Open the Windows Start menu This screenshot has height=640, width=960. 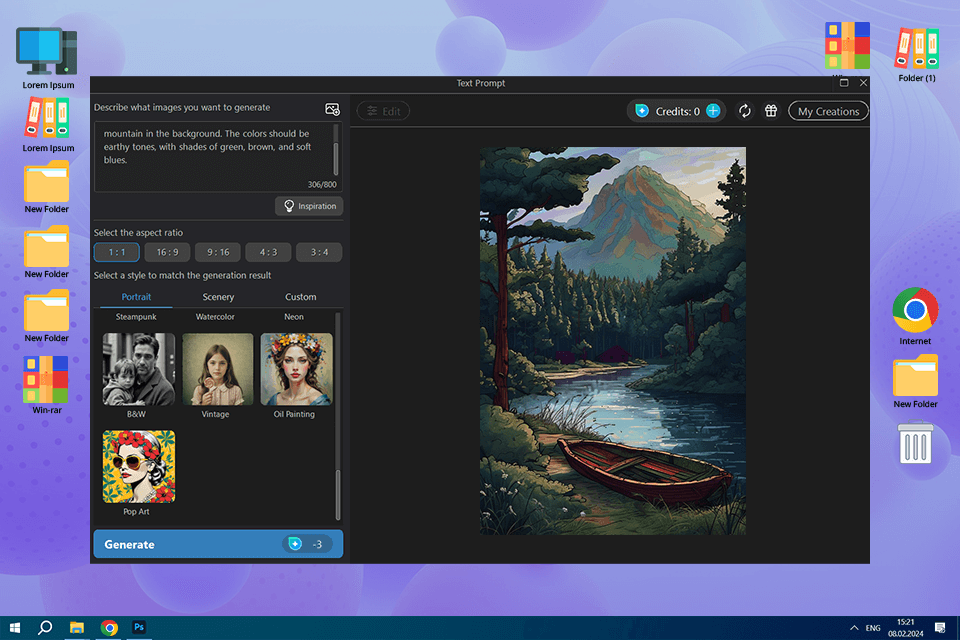(x=15, y=628)
